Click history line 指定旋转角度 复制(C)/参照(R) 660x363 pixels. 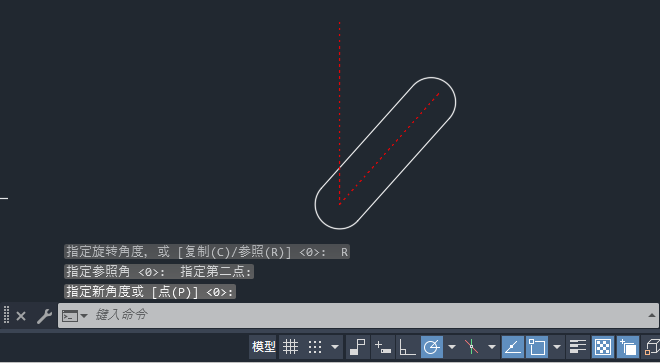tap(207, 251)
